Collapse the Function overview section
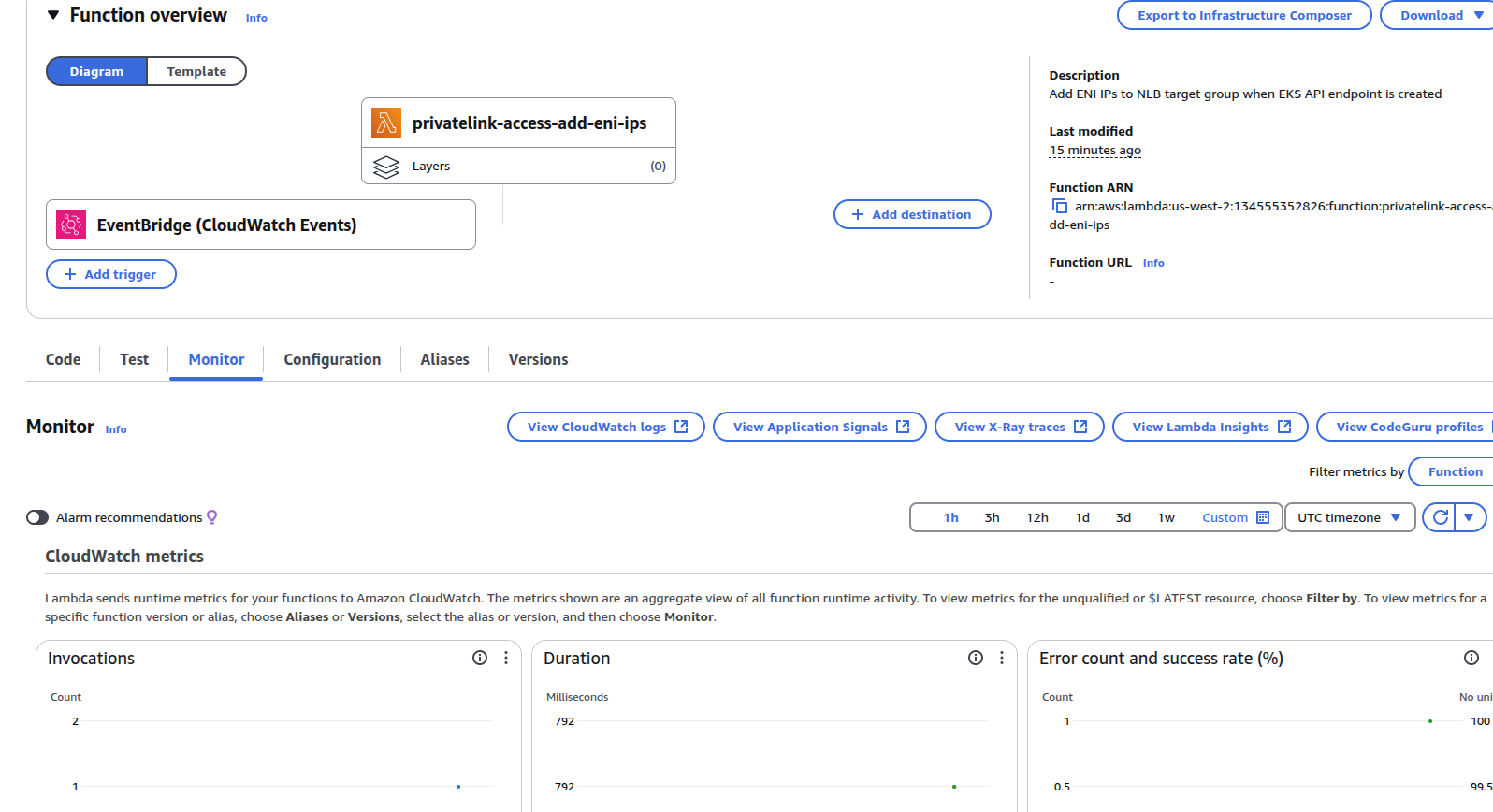Image resolution: width=1493 pixels, height=812 pixels. coord(53,15)
